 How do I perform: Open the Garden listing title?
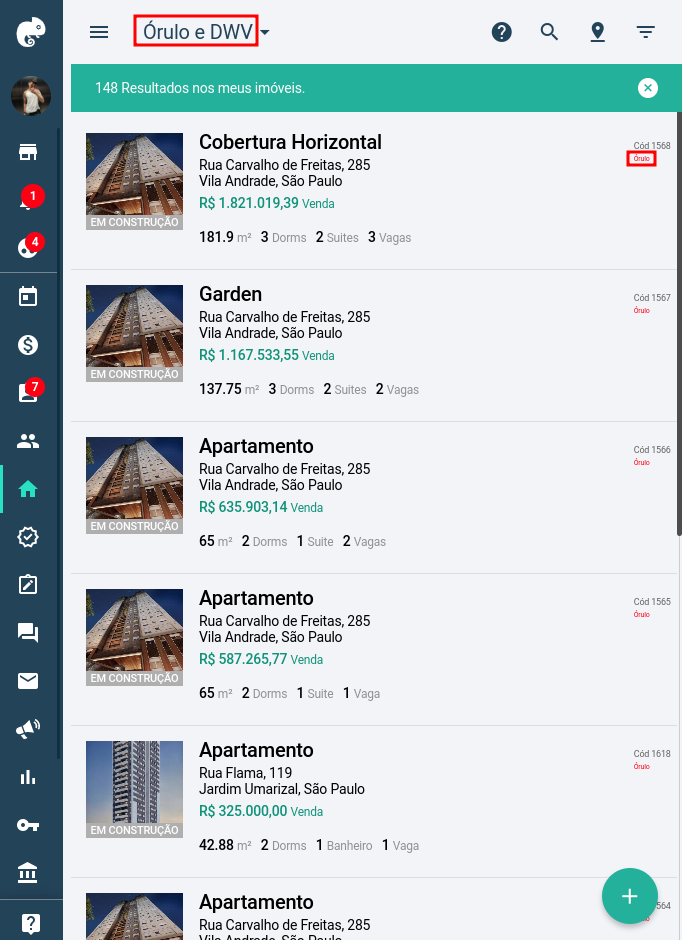[230, 294]
